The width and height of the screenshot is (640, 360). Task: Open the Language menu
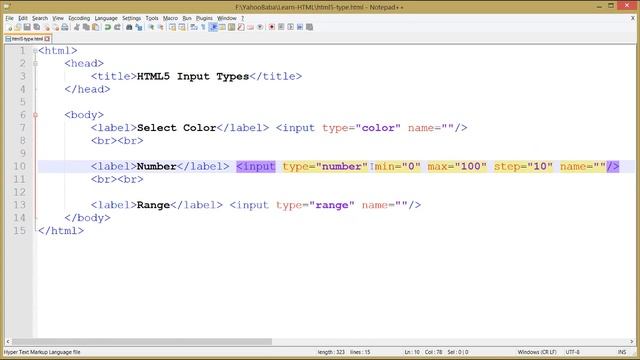click(106, 18)
